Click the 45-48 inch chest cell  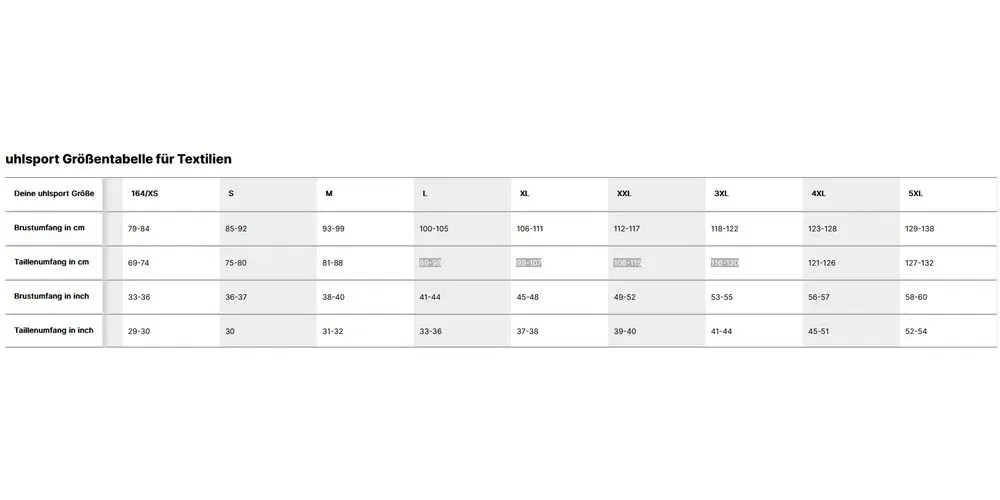point(527,297)
